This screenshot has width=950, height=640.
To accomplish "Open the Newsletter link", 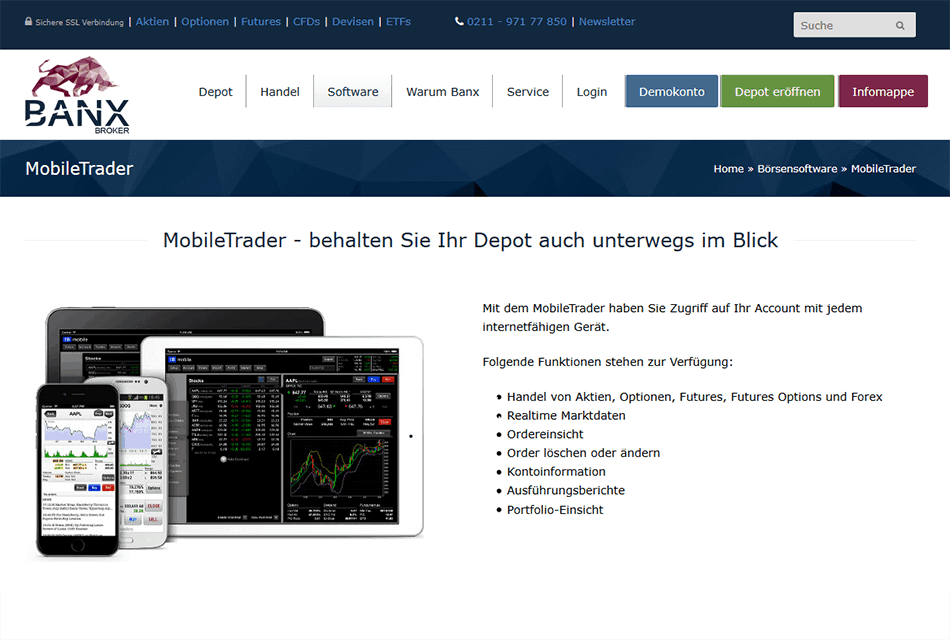I will tap(606, 21).
